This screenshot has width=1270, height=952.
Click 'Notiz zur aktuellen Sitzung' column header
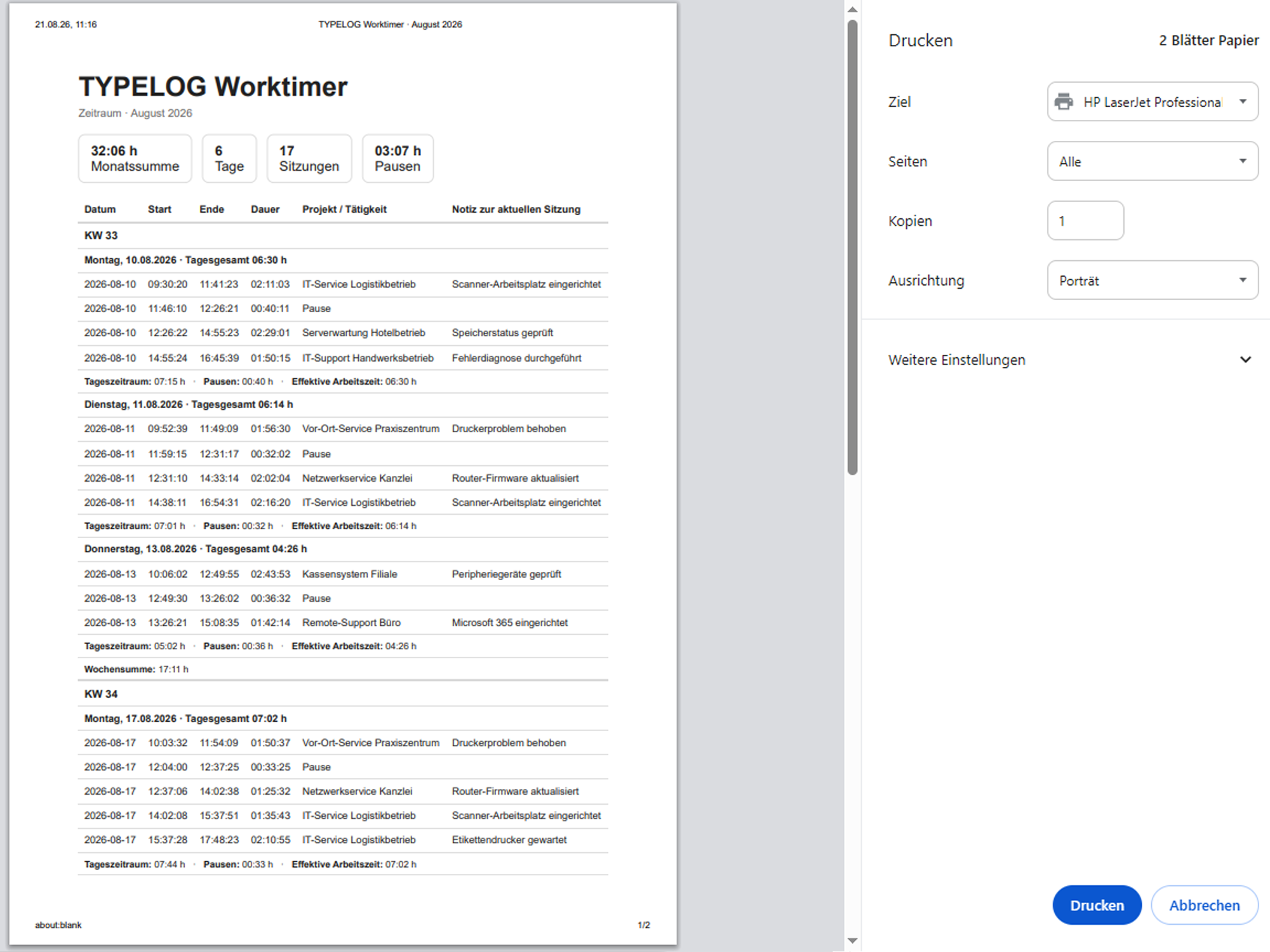click(x=516, y=209)
